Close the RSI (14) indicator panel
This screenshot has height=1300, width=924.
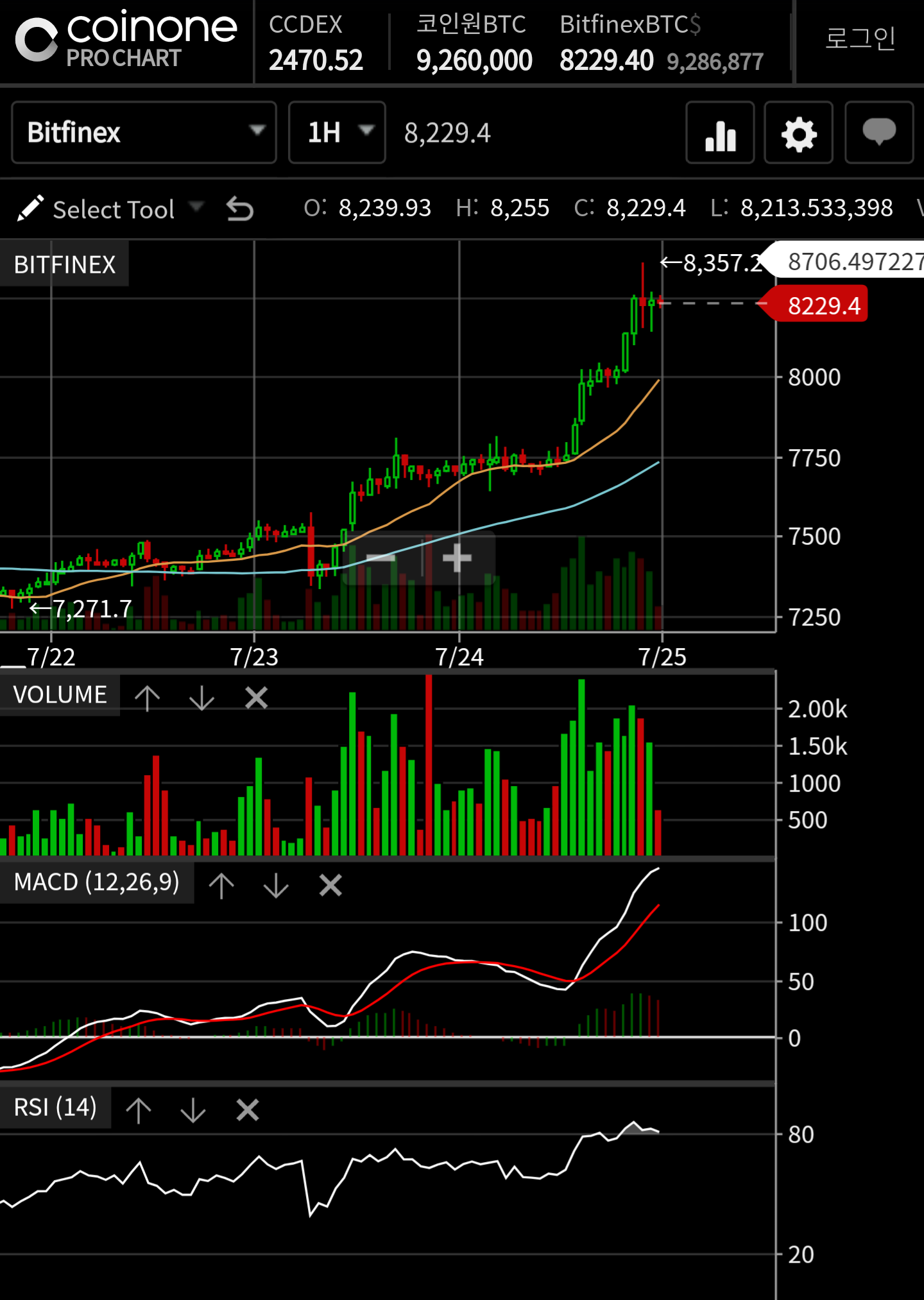248,1109
